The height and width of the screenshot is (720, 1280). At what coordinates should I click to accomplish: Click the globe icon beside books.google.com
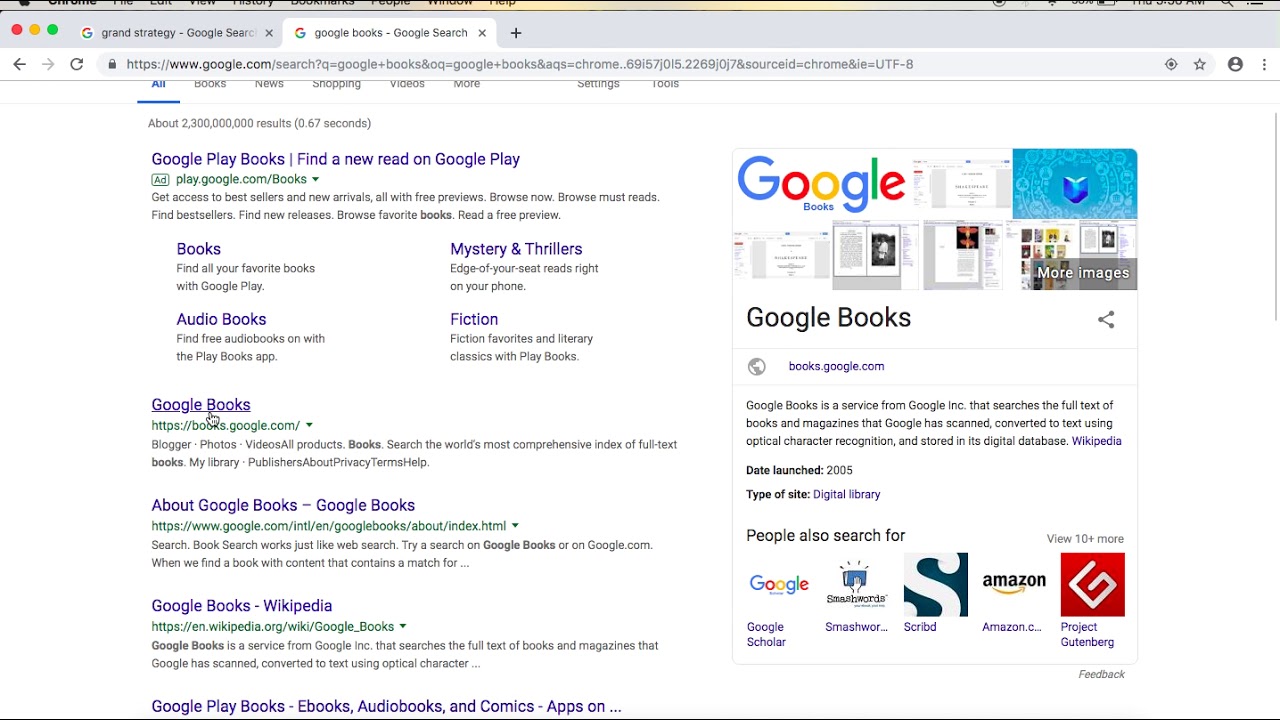757,366
